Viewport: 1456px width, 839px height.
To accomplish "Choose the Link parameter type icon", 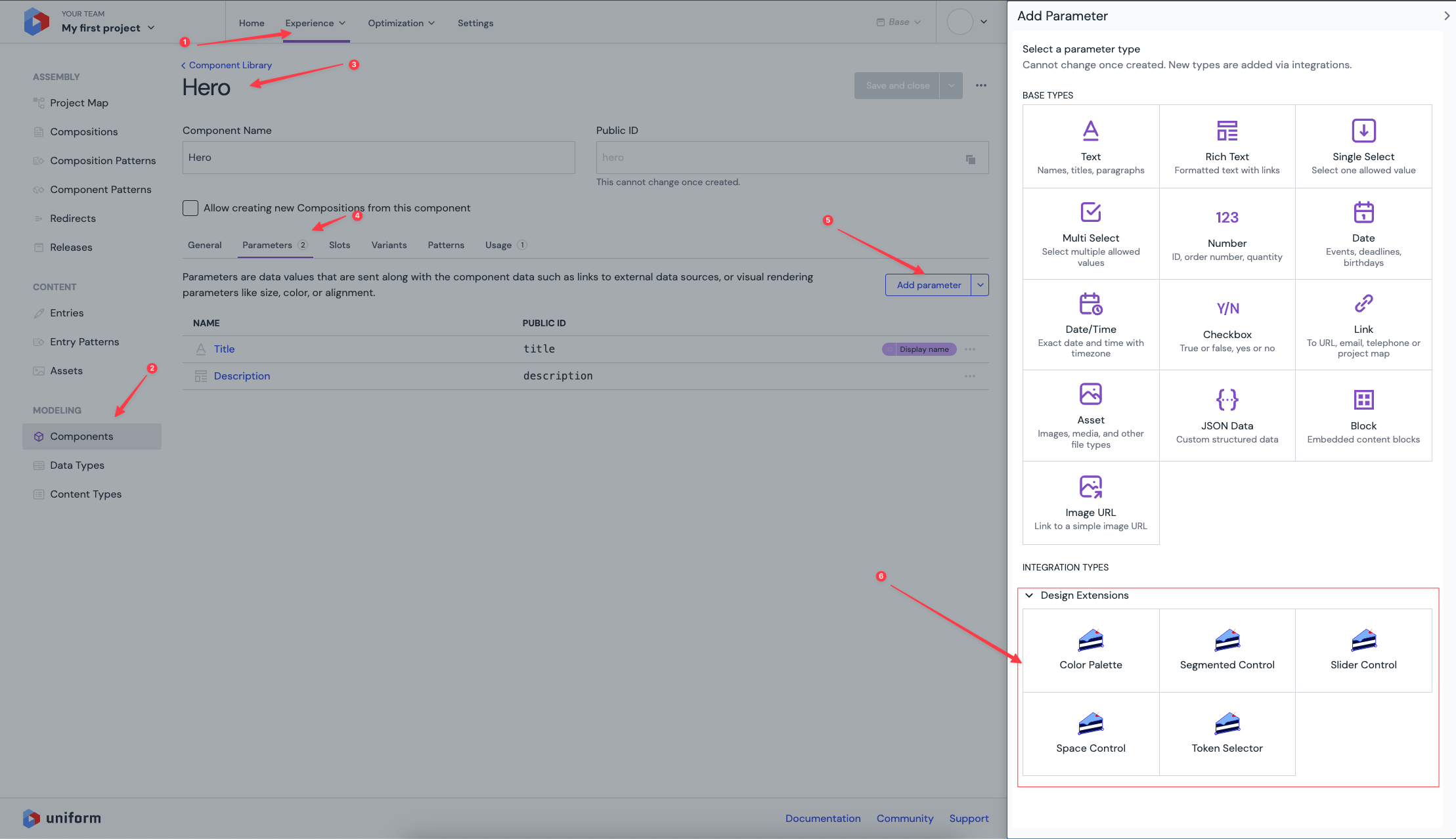I will (x=1363, y=304).
